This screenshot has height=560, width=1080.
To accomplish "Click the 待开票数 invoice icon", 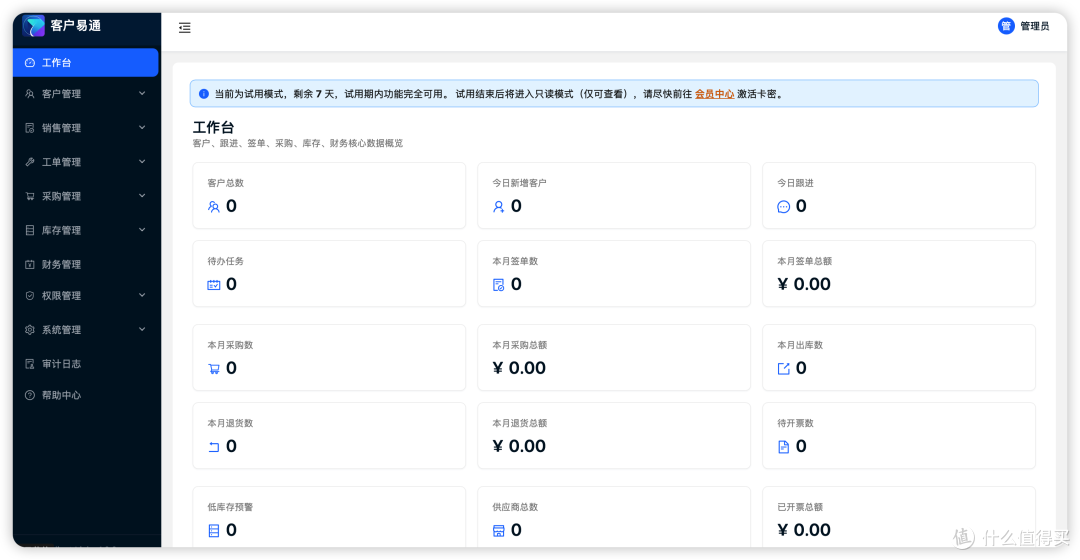I will 783,447.
